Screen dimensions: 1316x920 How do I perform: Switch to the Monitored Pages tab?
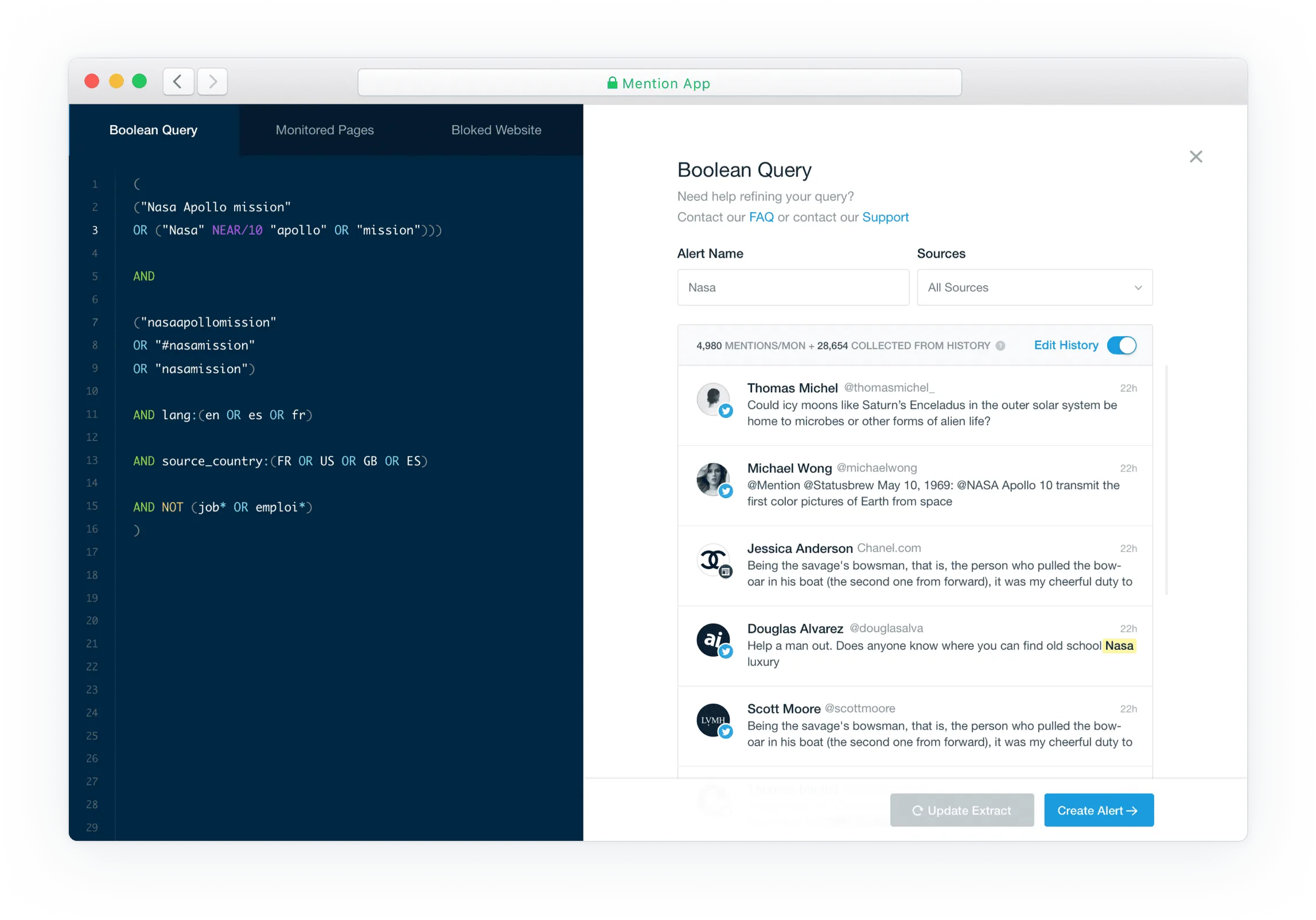325,130
